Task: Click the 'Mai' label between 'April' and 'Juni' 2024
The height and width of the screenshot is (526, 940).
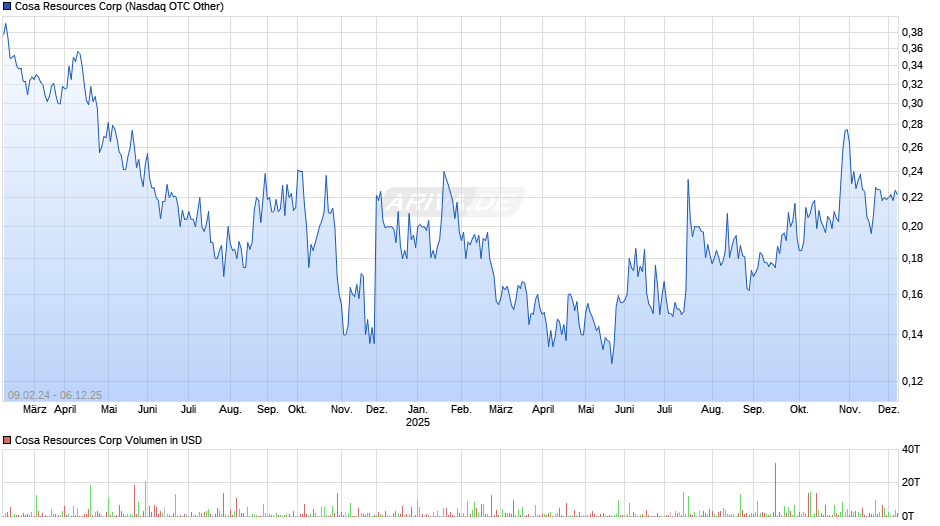Action: (x=109, y=410)
